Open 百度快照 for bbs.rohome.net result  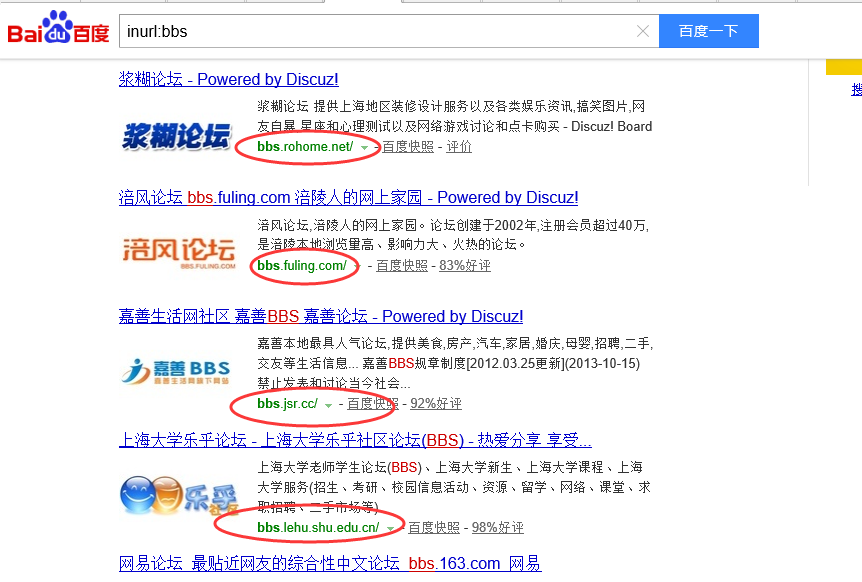pyautogui.click(x=407, y=147)
